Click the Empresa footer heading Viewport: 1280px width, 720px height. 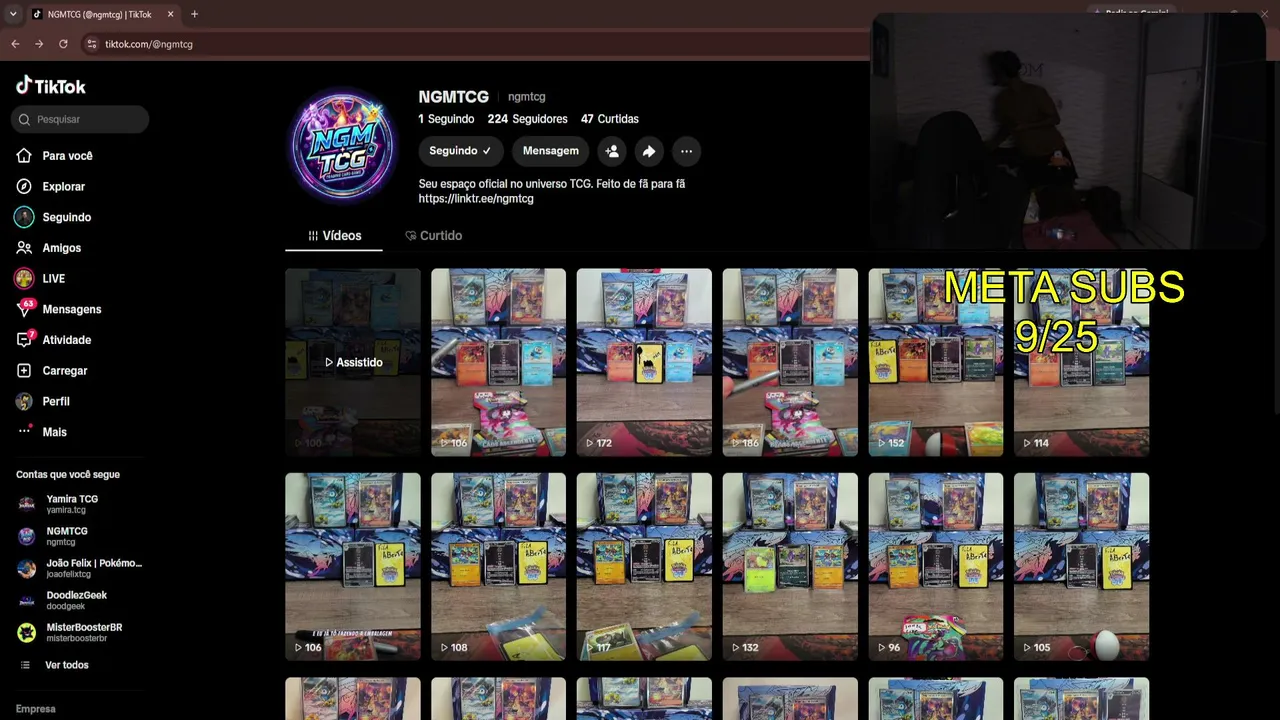(x=36, y=709)
